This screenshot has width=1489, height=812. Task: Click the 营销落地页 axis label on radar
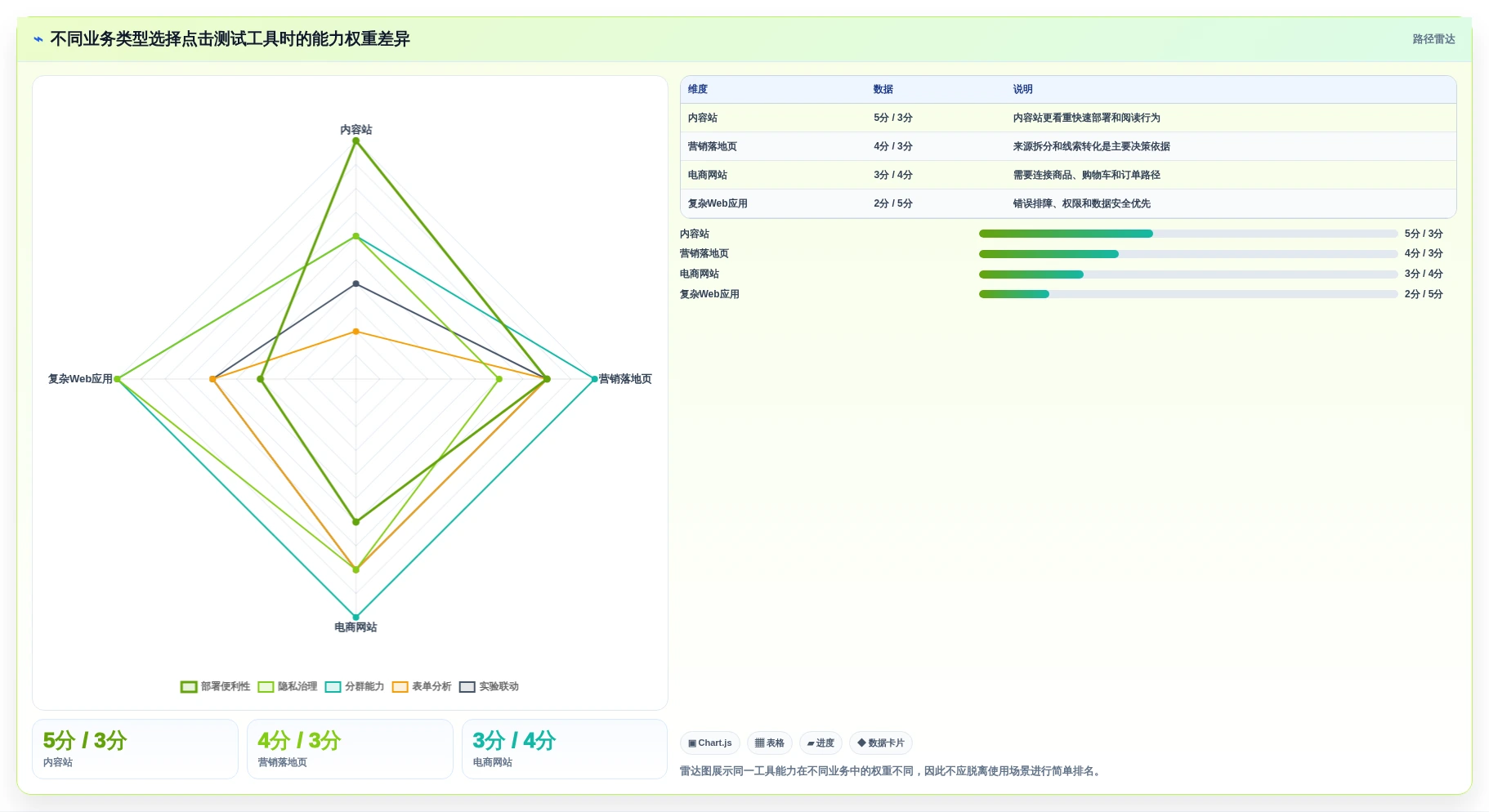625,379
